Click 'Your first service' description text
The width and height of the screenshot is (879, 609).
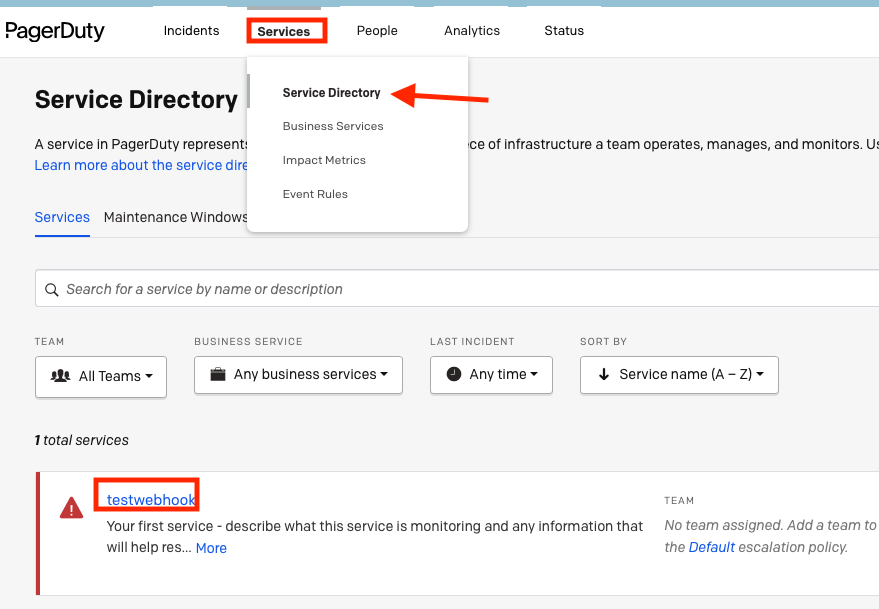[374, 537]
